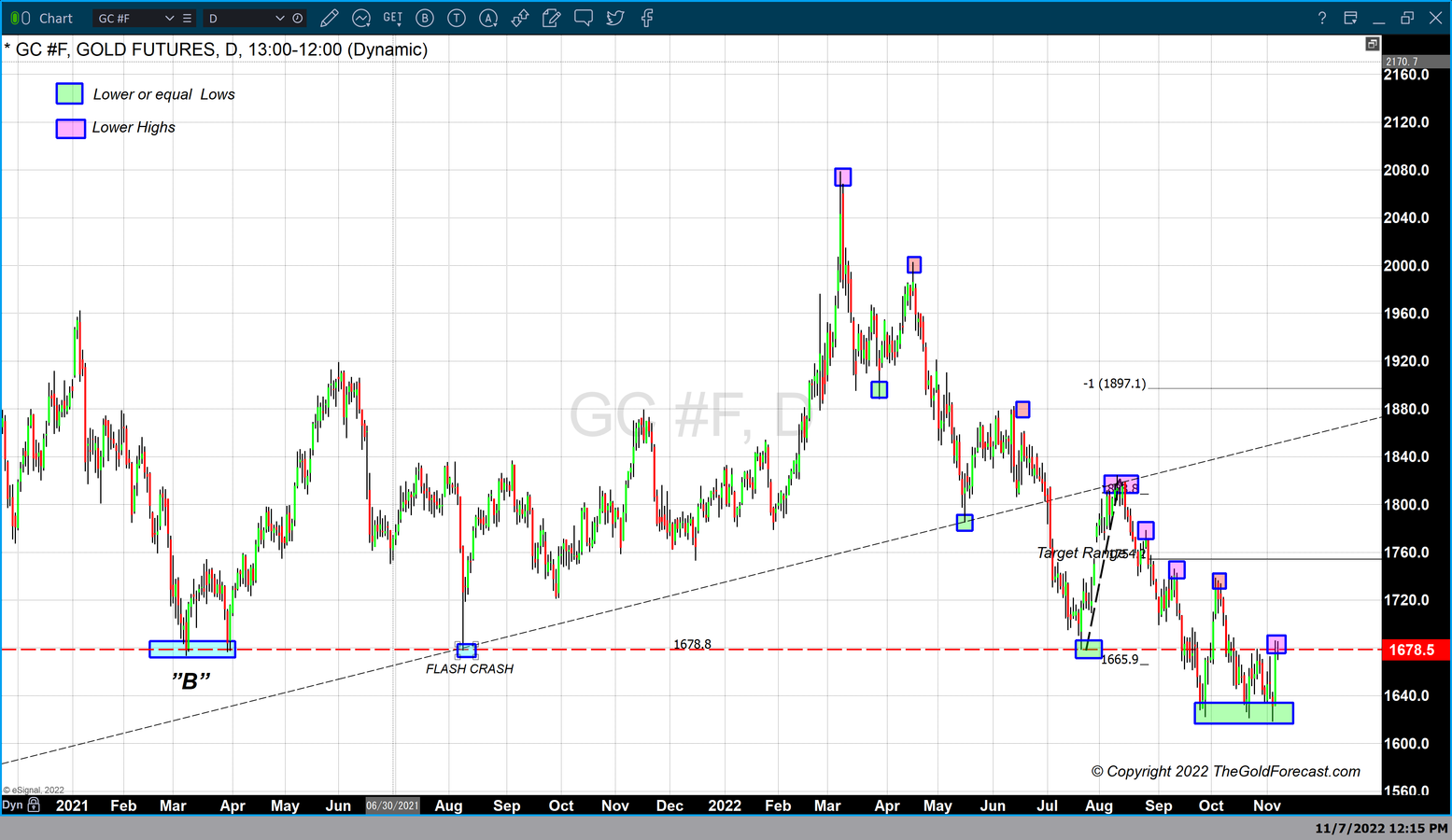The image size is (1452, 840).
Task: Click the circled A toolbar icon
Action: click(x=488, y=18)
